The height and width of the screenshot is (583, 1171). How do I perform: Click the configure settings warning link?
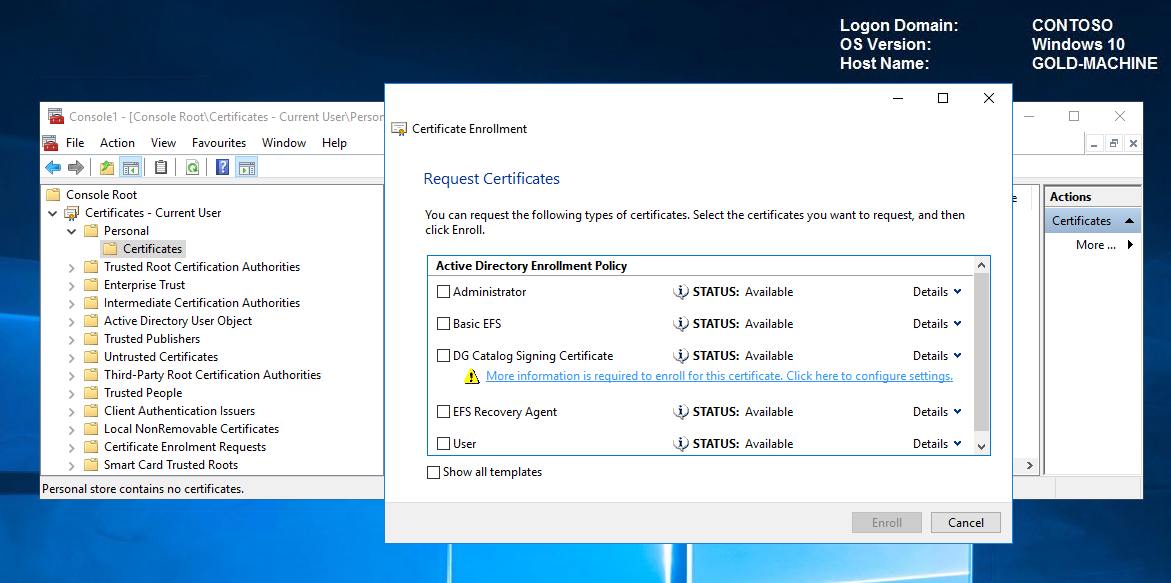click(x=719, y=375)
